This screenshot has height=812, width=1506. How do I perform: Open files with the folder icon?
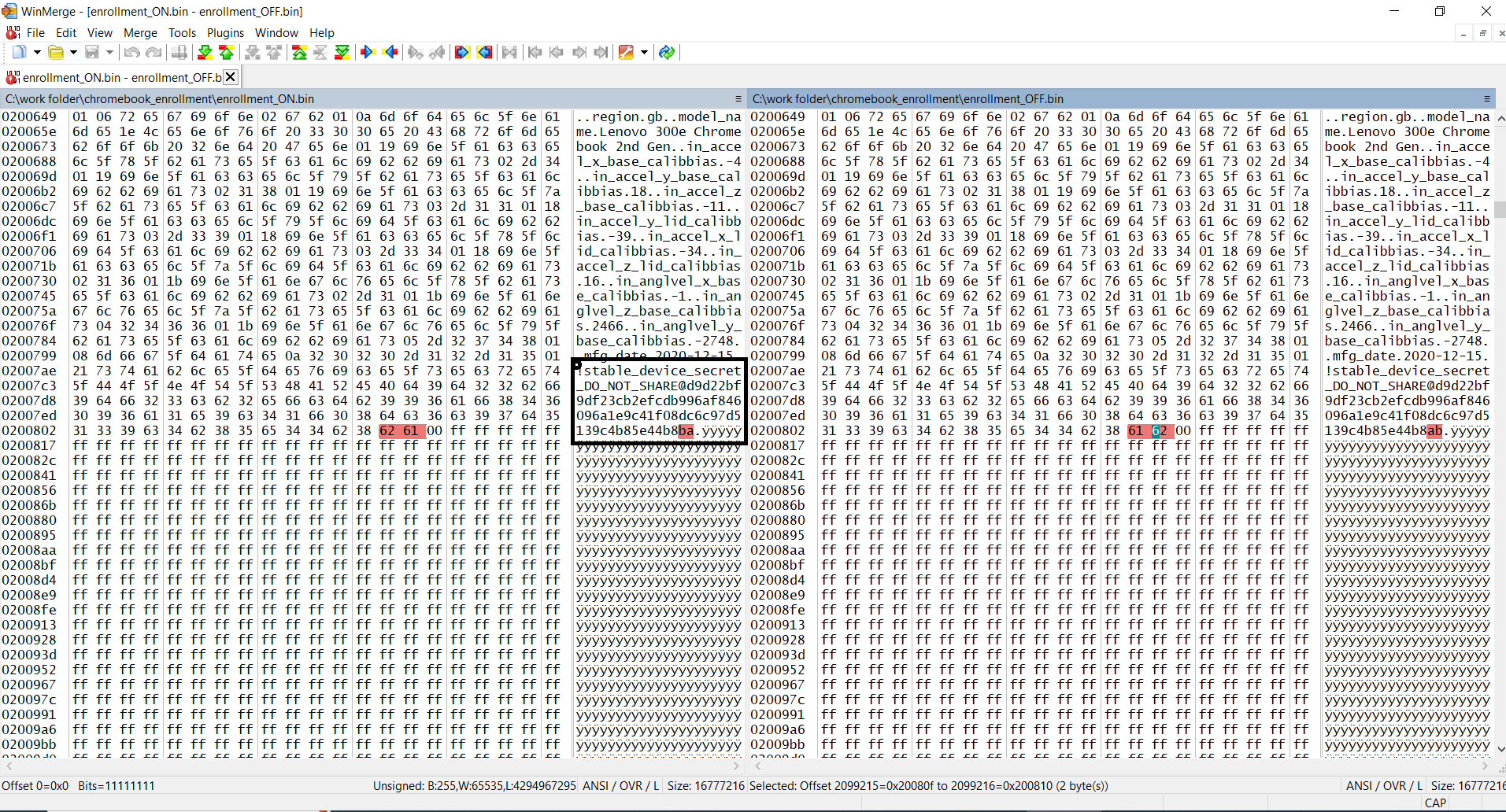[x=56, y=53]
